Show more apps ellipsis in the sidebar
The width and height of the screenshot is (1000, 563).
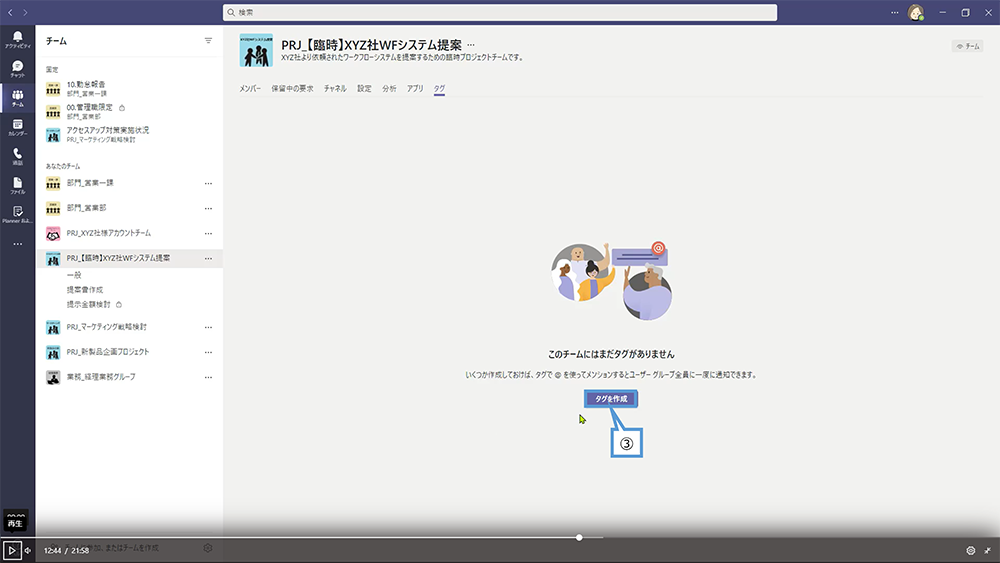[17, 244]
